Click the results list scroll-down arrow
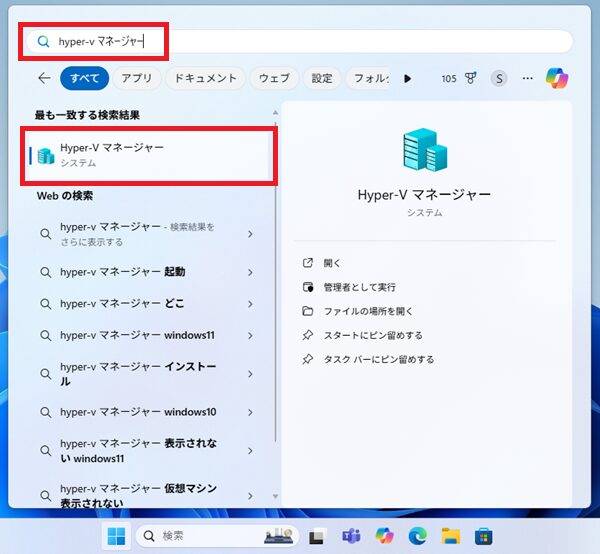The width and height of the screenshot is (600, 554). pyautogui.click(x=275, y=496)
